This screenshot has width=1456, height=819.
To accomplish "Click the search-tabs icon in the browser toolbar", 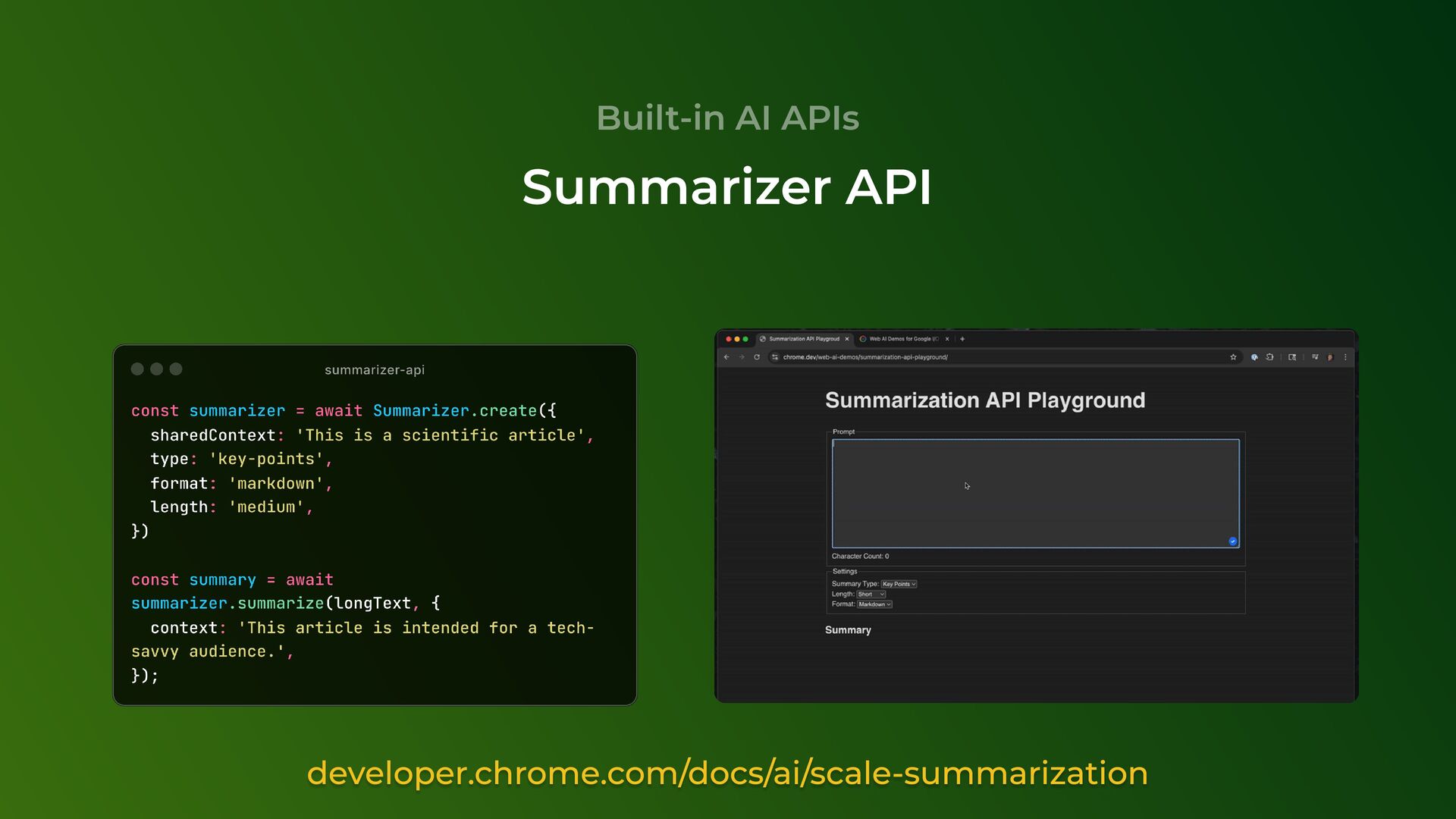I will (x=1292, y=357).
